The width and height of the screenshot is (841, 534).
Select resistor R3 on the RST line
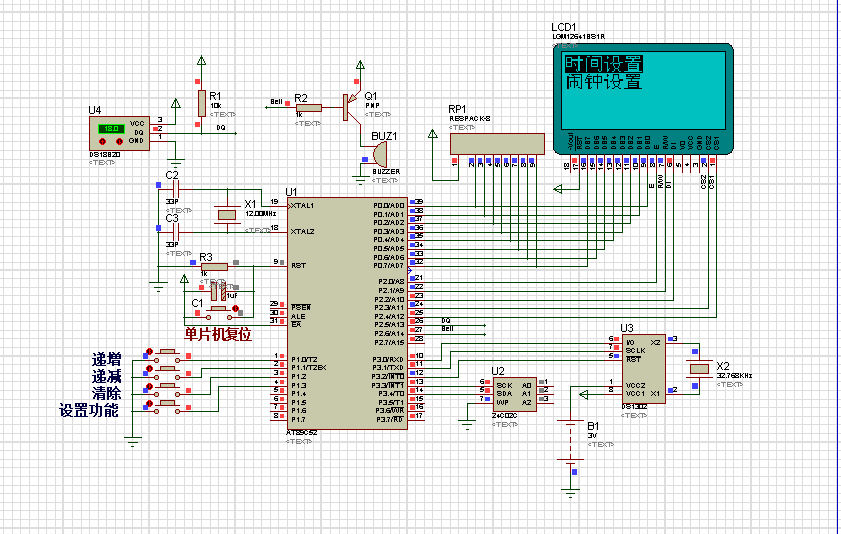(x=215, y=266)
